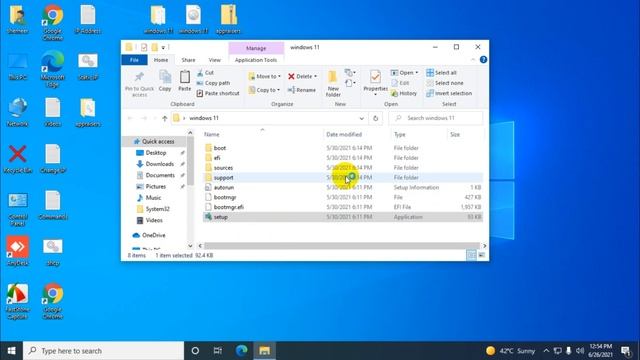
Task: Sort by the Name column header
Action: (x=262, y=134)
